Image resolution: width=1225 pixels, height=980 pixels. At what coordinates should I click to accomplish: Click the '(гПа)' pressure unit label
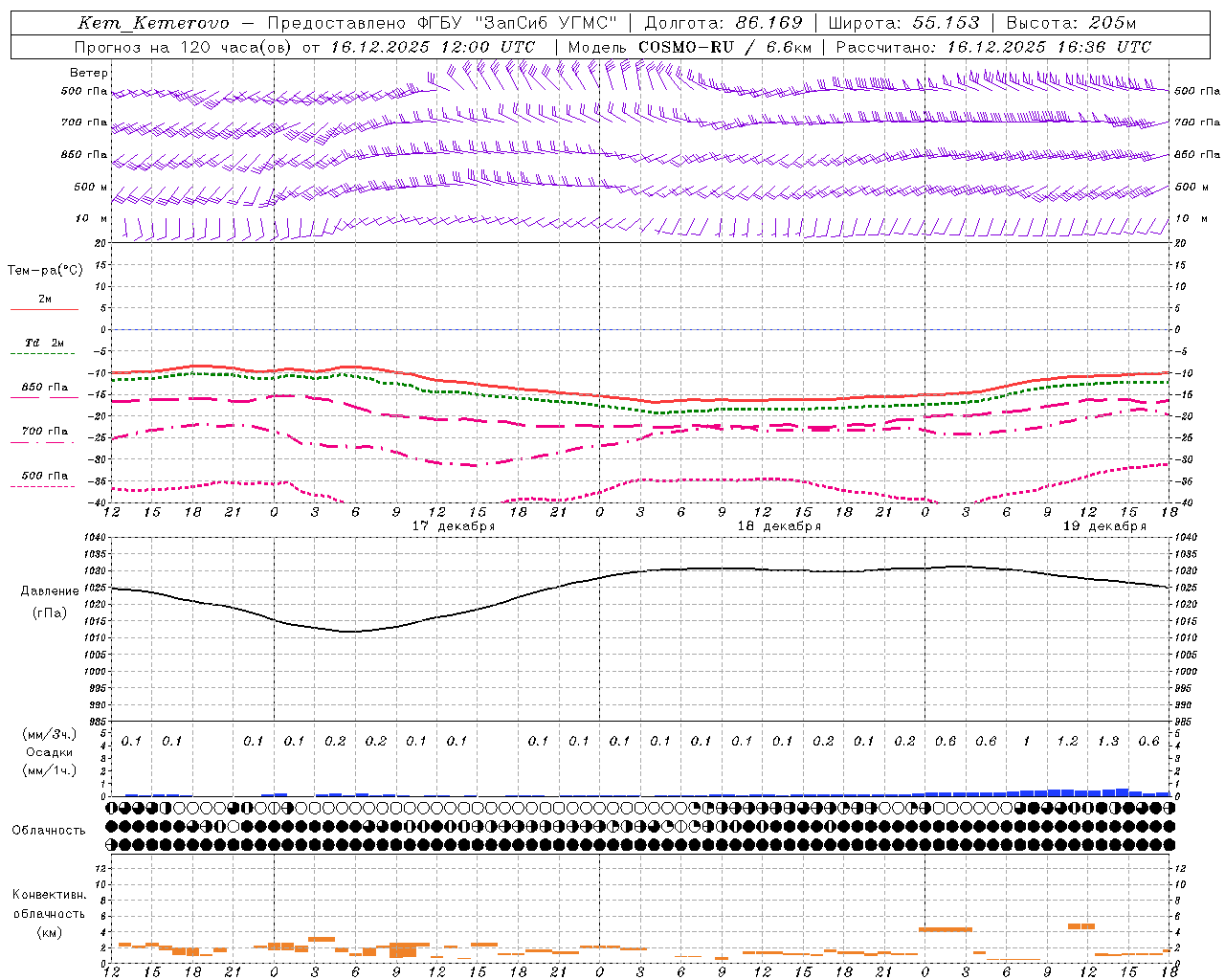click(50, 613)
